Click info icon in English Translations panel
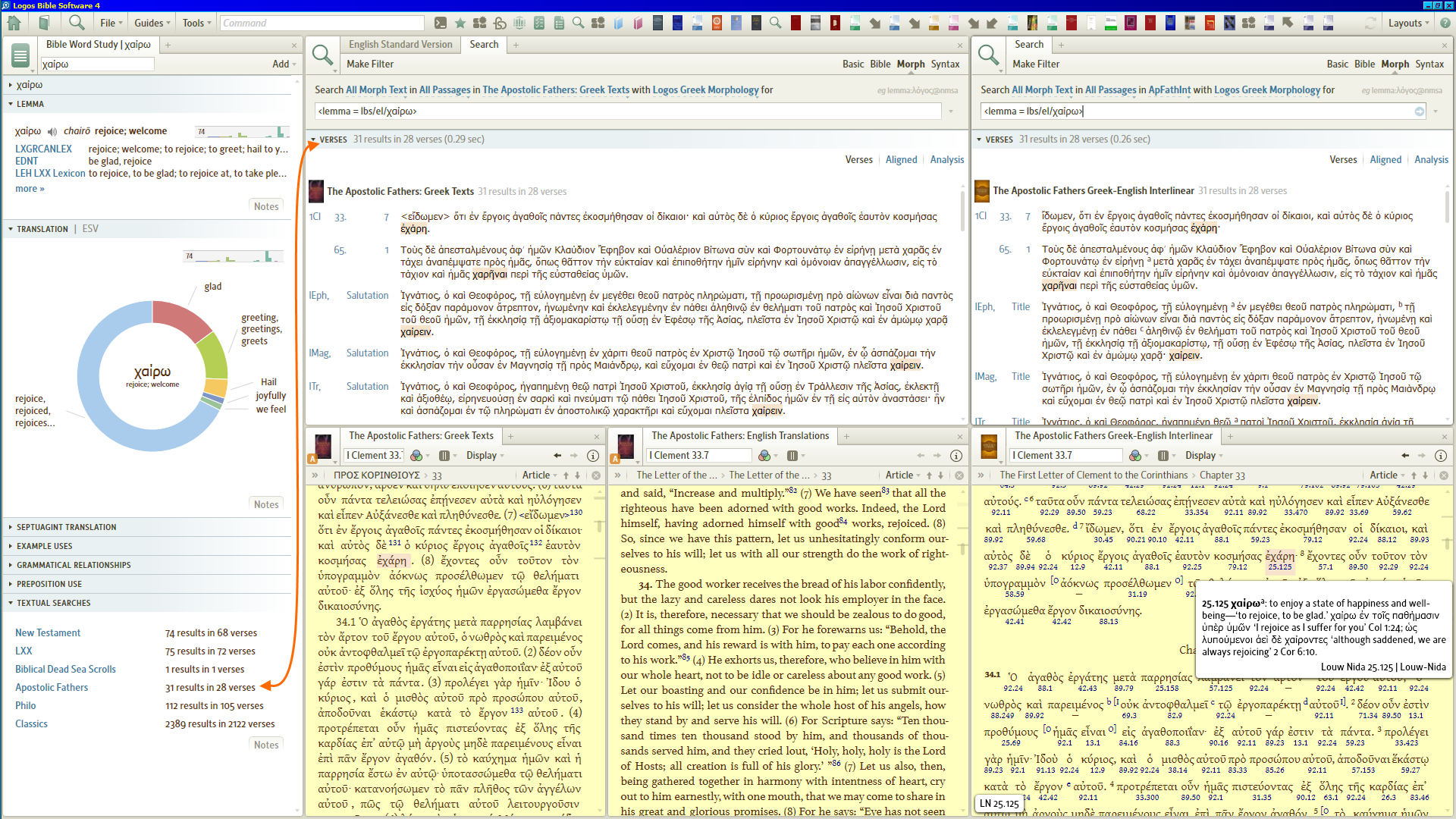This screenshot has height=819, width=1456. click(x=956, y=455)
